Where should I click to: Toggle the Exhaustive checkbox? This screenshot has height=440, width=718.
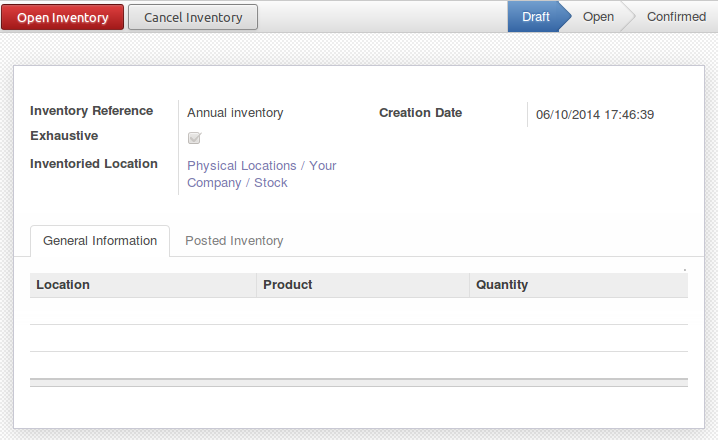point(195,138)
